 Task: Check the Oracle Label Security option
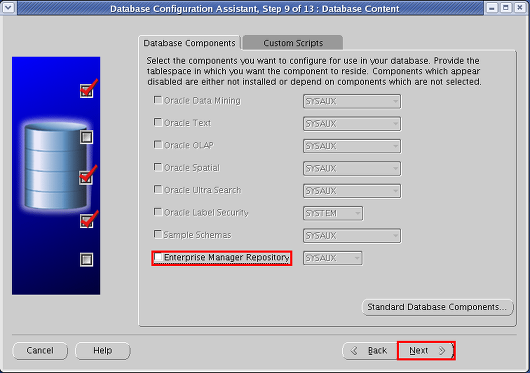[x=158, y=212]
